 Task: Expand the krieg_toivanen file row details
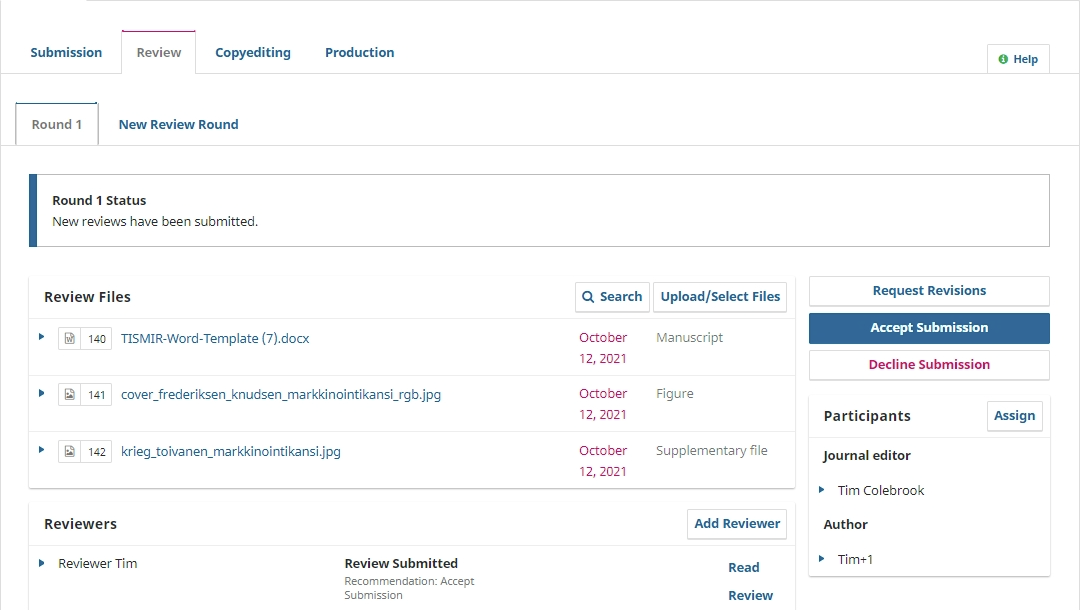click(41, 450)
